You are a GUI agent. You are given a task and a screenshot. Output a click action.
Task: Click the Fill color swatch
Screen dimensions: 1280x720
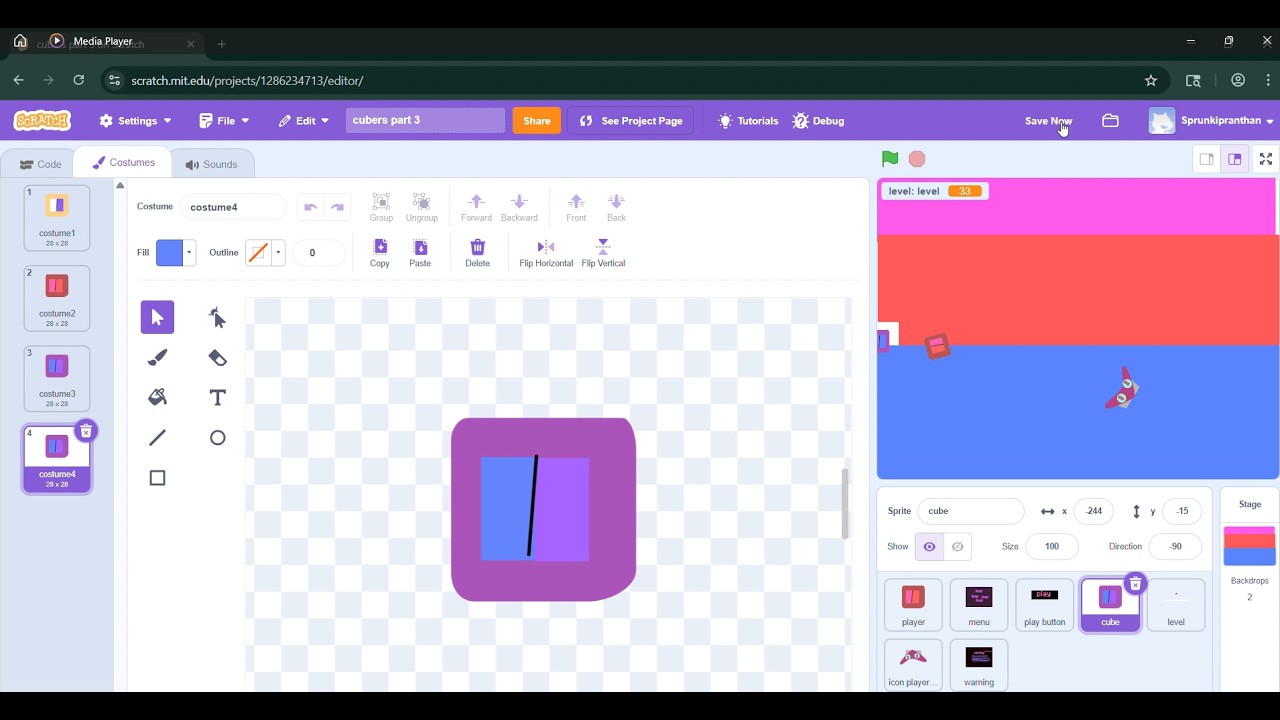(x=169, y=252)
